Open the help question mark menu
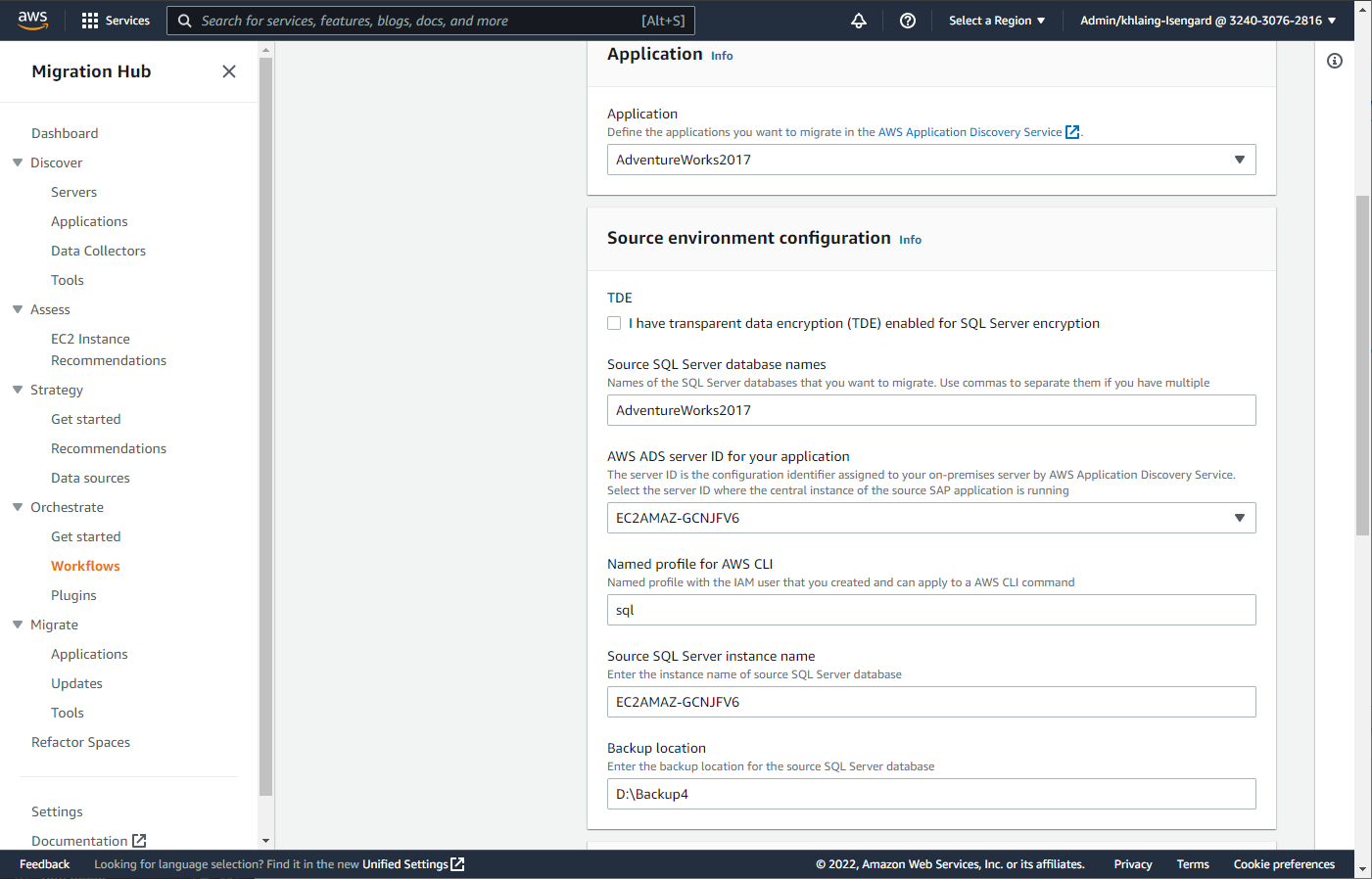The height and width of the screenshot is (879, 1372). [x=908, y=21]
